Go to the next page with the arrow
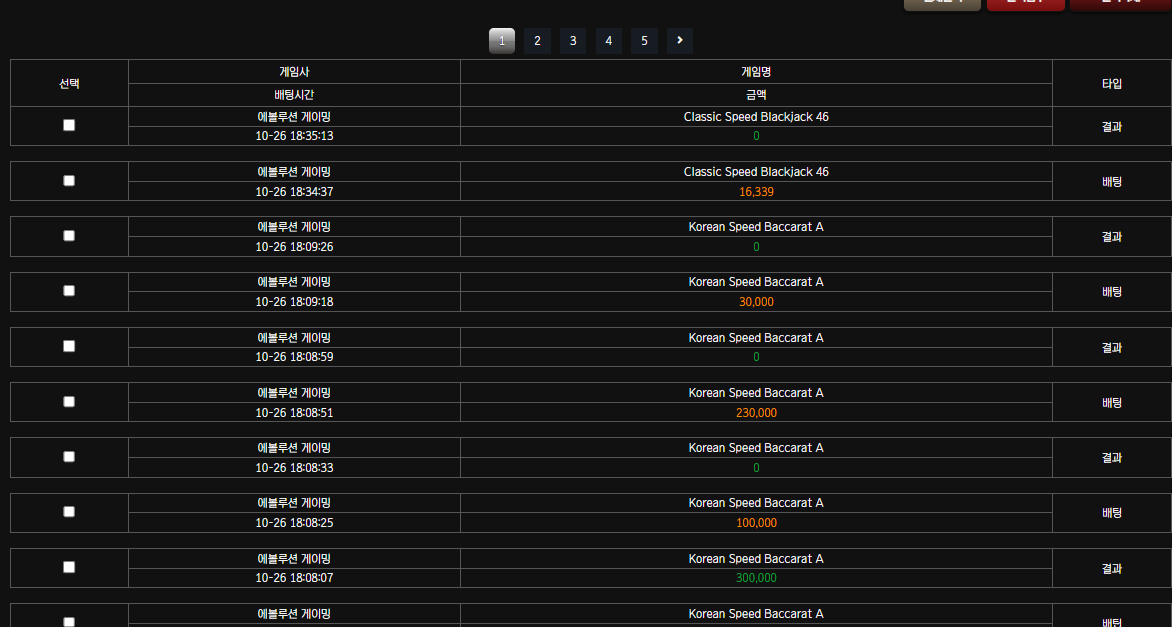Screen dimensions: 1172x627 click(679, 41)
